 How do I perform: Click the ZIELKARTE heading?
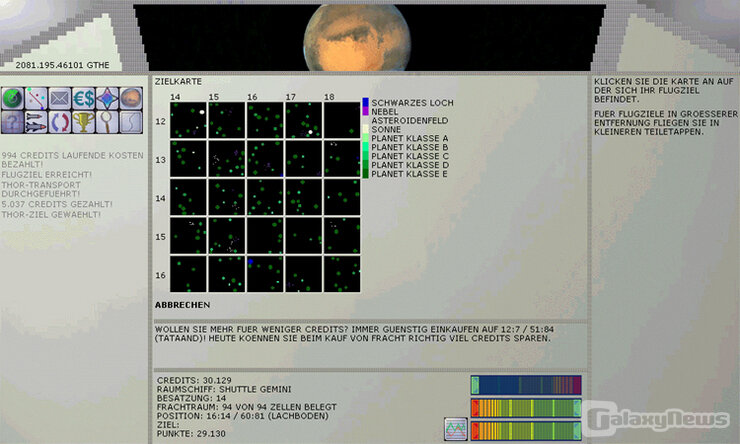pyautogui.click(x=178, y=82)
